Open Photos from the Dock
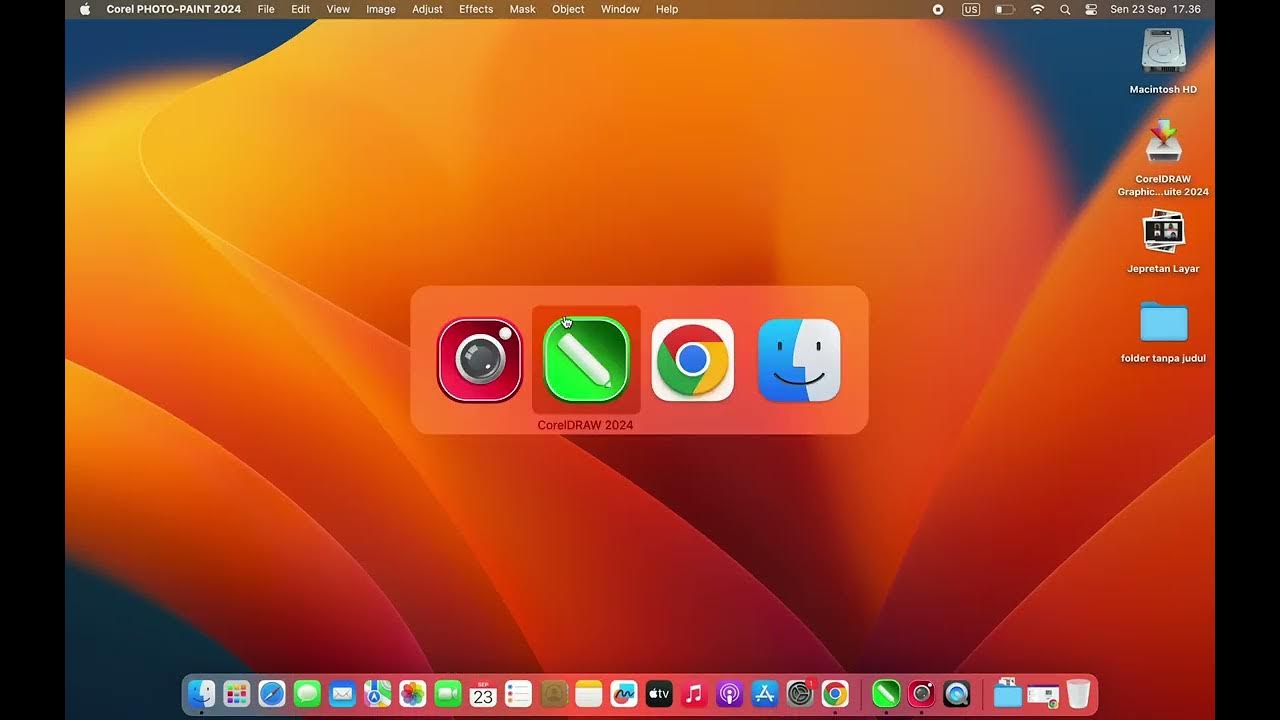The width and height of the screenshot is (1280, 720). click(x=413, y=693)
